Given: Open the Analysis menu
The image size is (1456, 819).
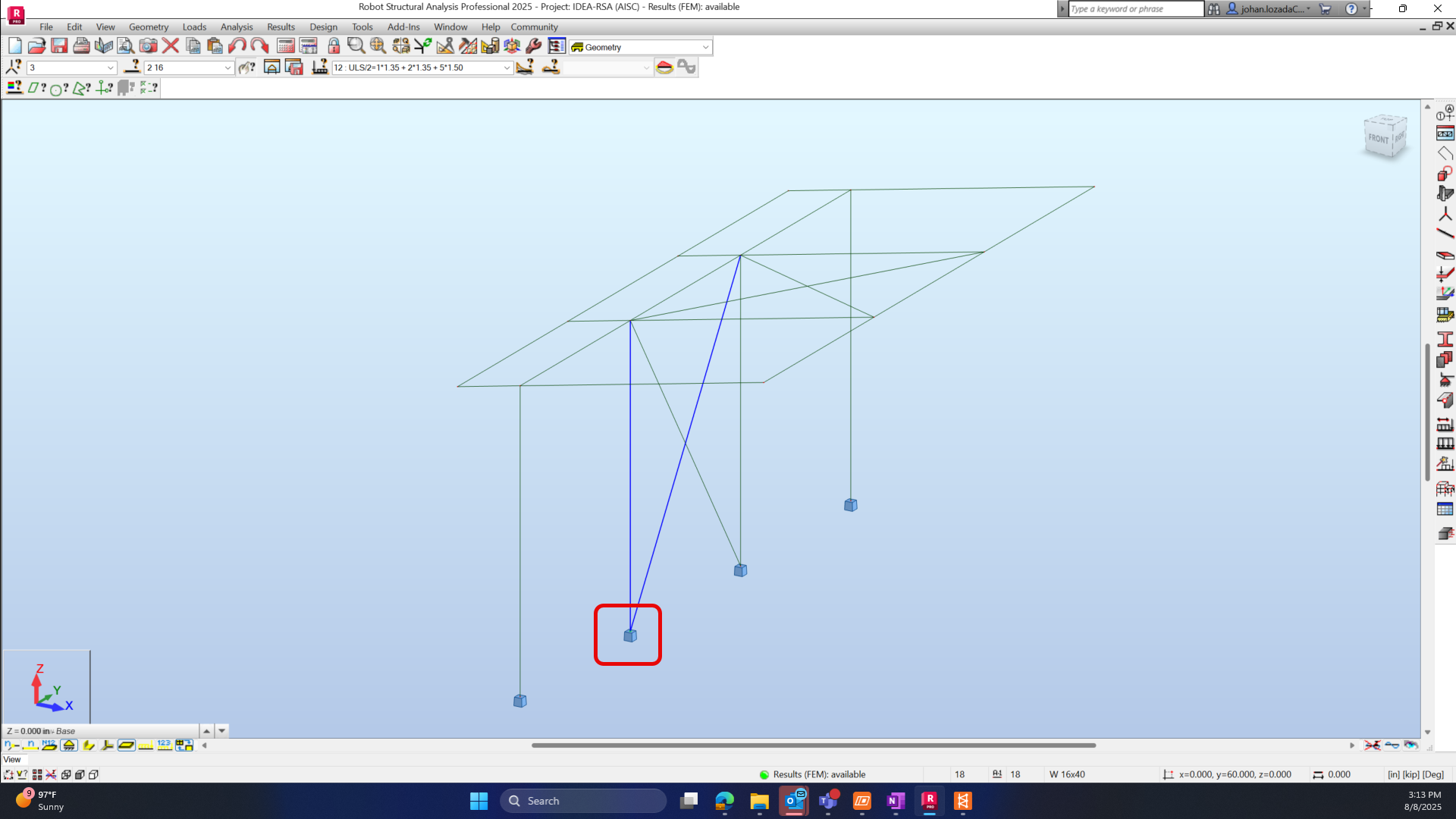Looking at the screenshot, I should [x=236, y=27].
